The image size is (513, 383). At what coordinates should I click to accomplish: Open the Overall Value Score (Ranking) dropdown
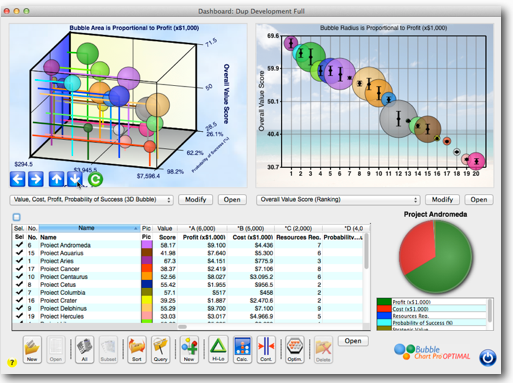[x=338, y=200]
